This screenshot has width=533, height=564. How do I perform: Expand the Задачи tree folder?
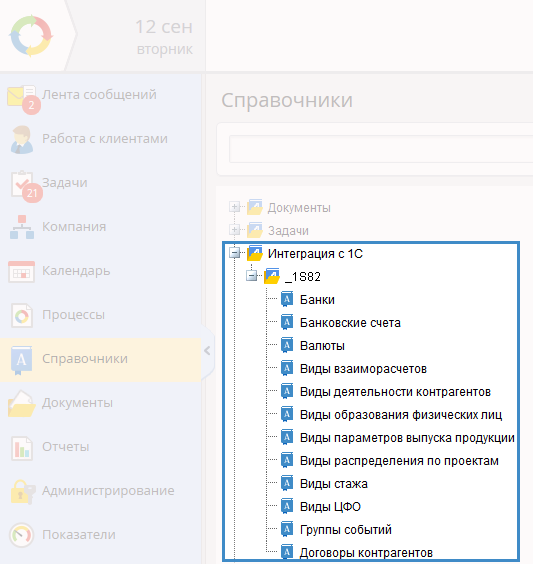pos(234,229)
